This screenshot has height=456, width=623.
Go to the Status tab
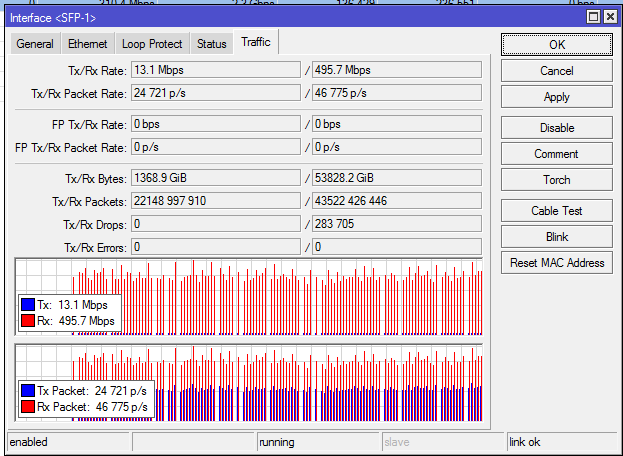(x=211, y=44)
